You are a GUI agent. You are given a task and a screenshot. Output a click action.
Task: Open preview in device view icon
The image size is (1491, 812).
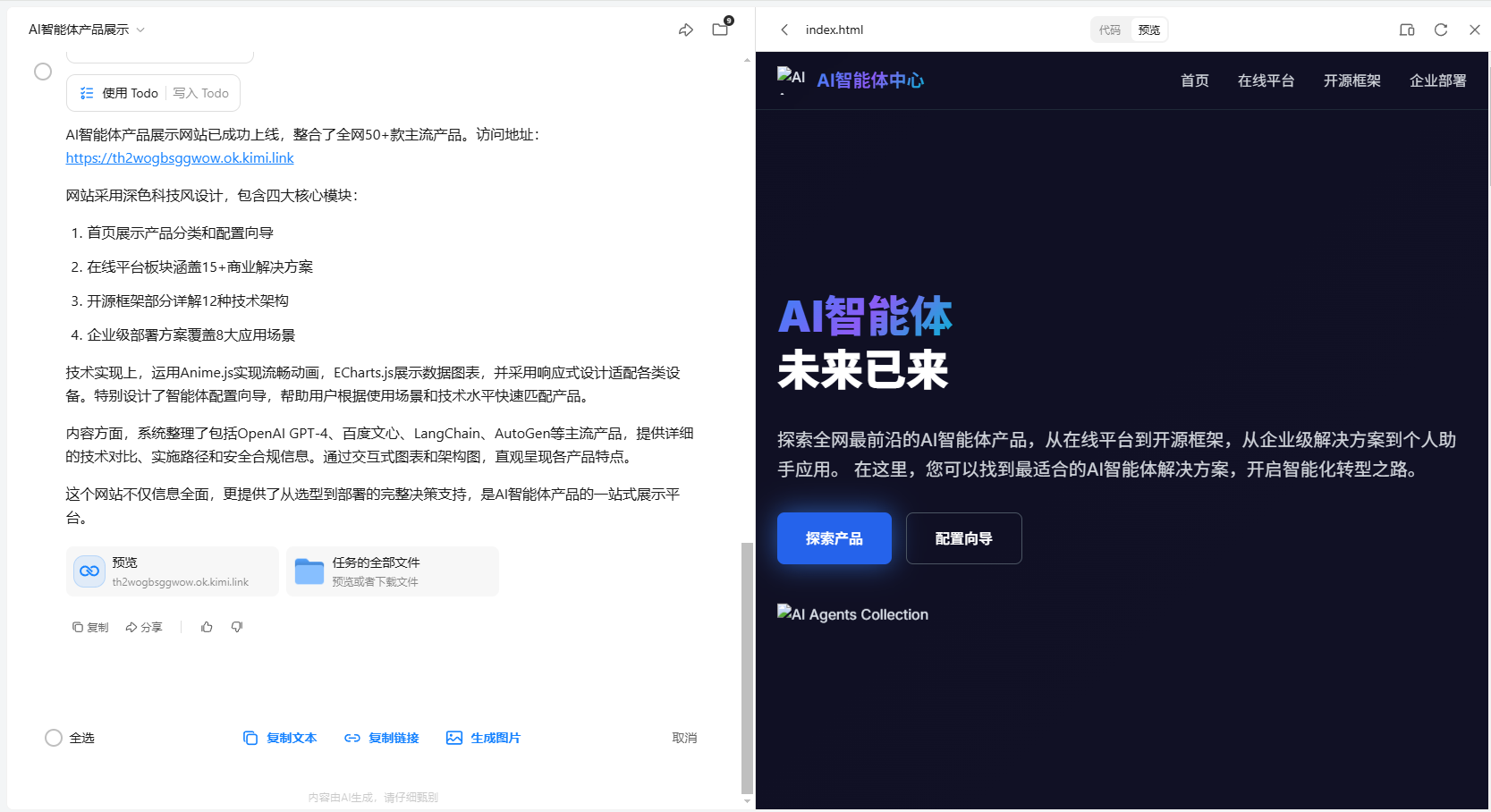1406,30
